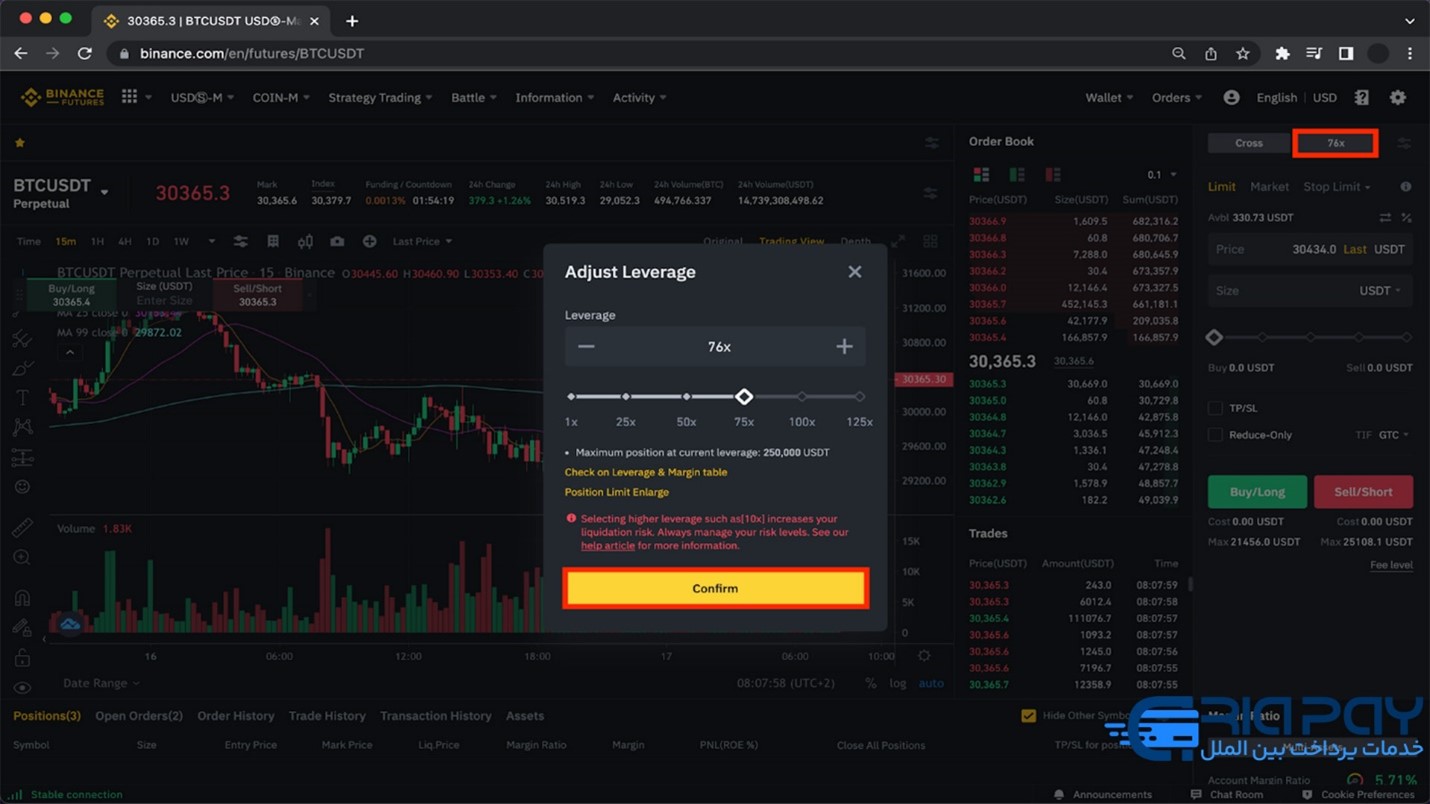The height and width of the screenshot is (804, 1430).
Task: Enable the Reduce-Only checkbox
Action: (1215, 435)
